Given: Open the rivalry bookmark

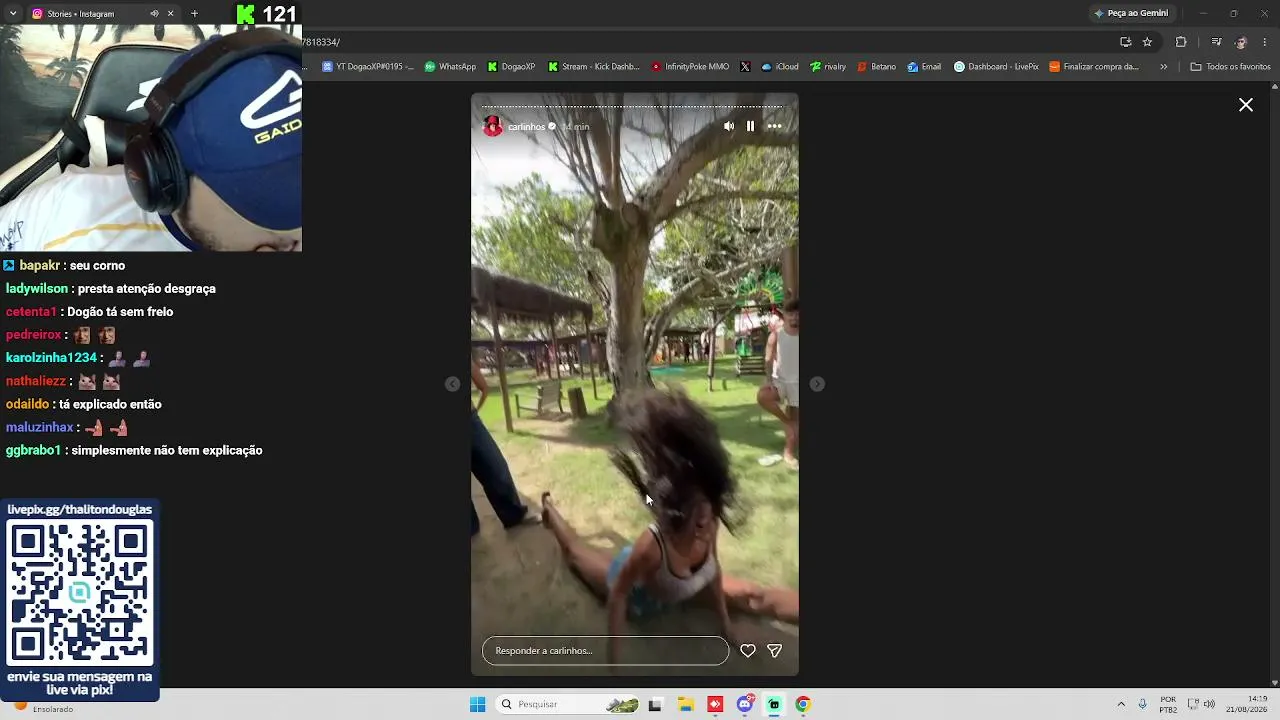Looking at the screenshot, I should [828, 67].
